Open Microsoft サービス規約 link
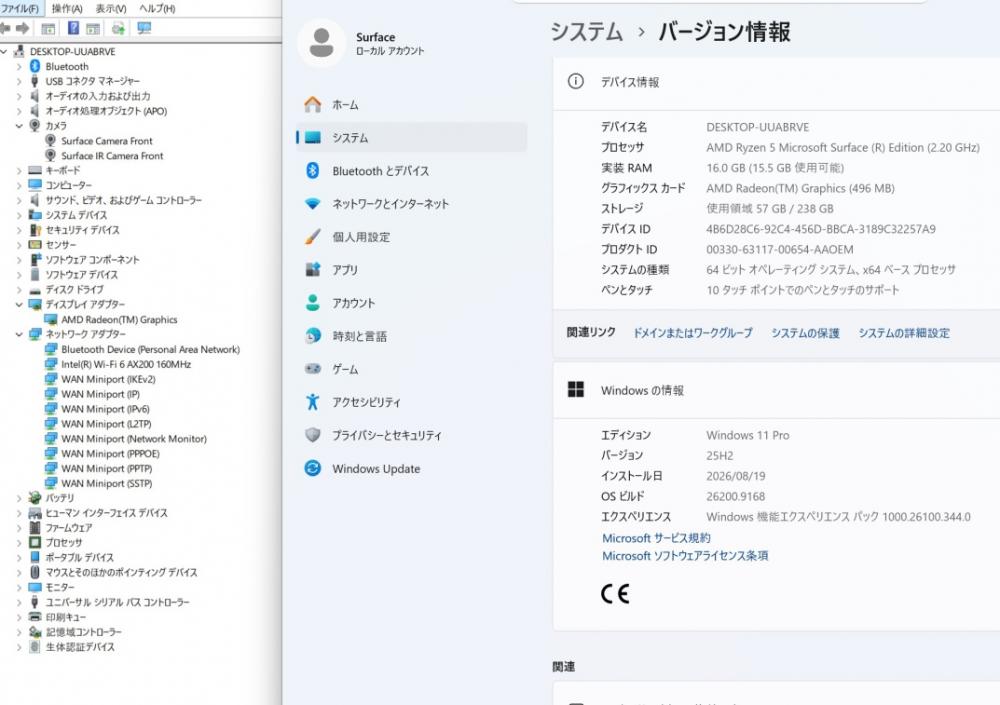This screenshot has width=1000, height=705. click(656, 538)
